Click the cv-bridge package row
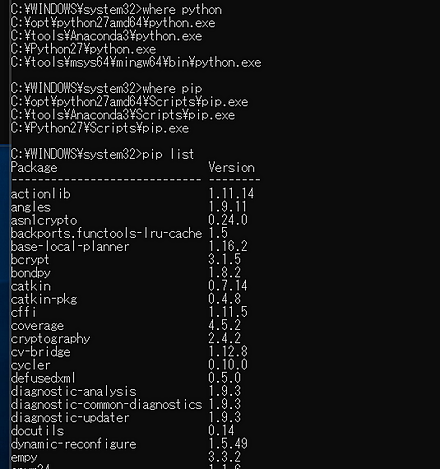 pyautogui.click(x=129, y=352)
